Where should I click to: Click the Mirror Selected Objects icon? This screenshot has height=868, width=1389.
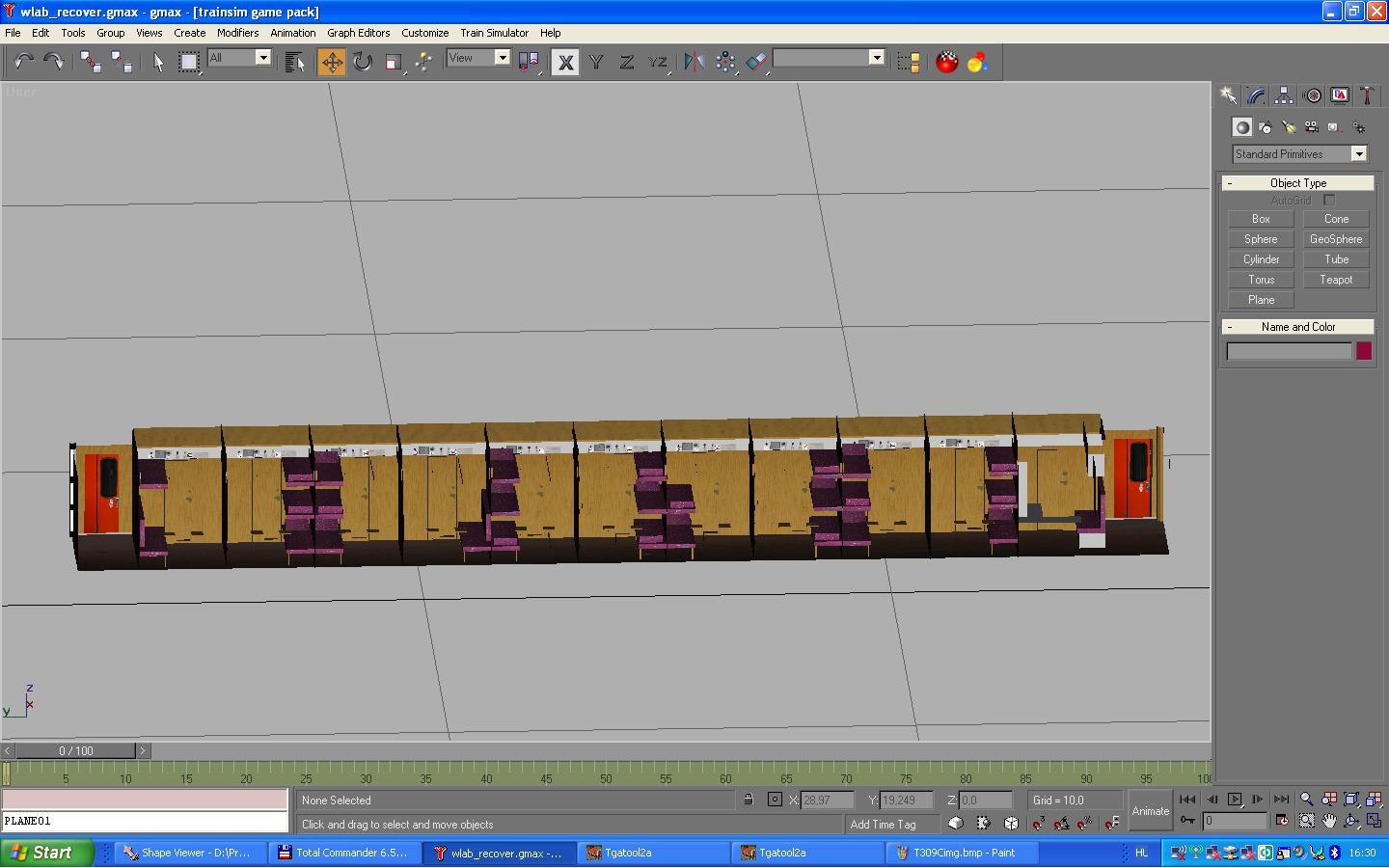click(694, 62)
